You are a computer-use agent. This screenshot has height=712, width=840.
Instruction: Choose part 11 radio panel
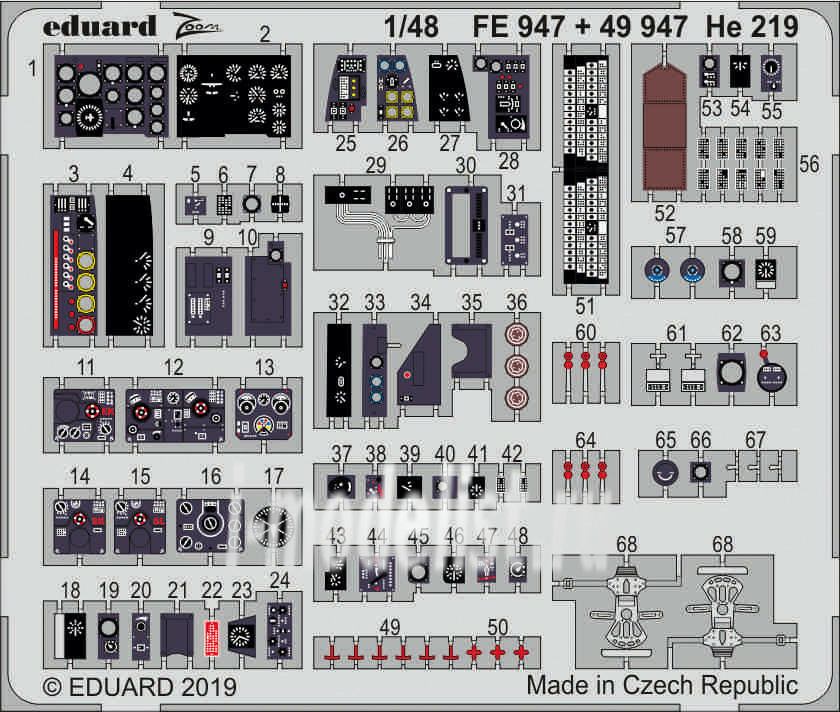(x=84, y=416)
